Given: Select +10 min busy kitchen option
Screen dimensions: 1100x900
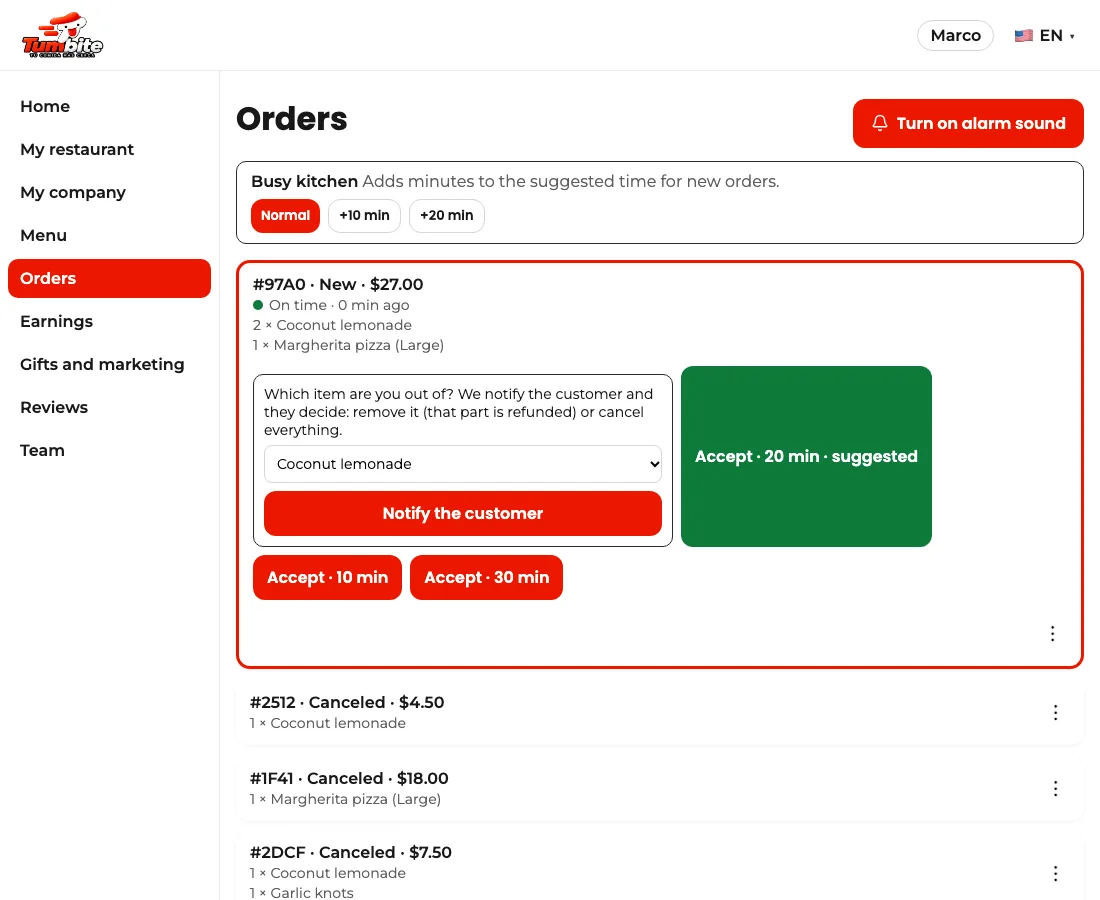Looking at the screenshot, I should point(364,215).
